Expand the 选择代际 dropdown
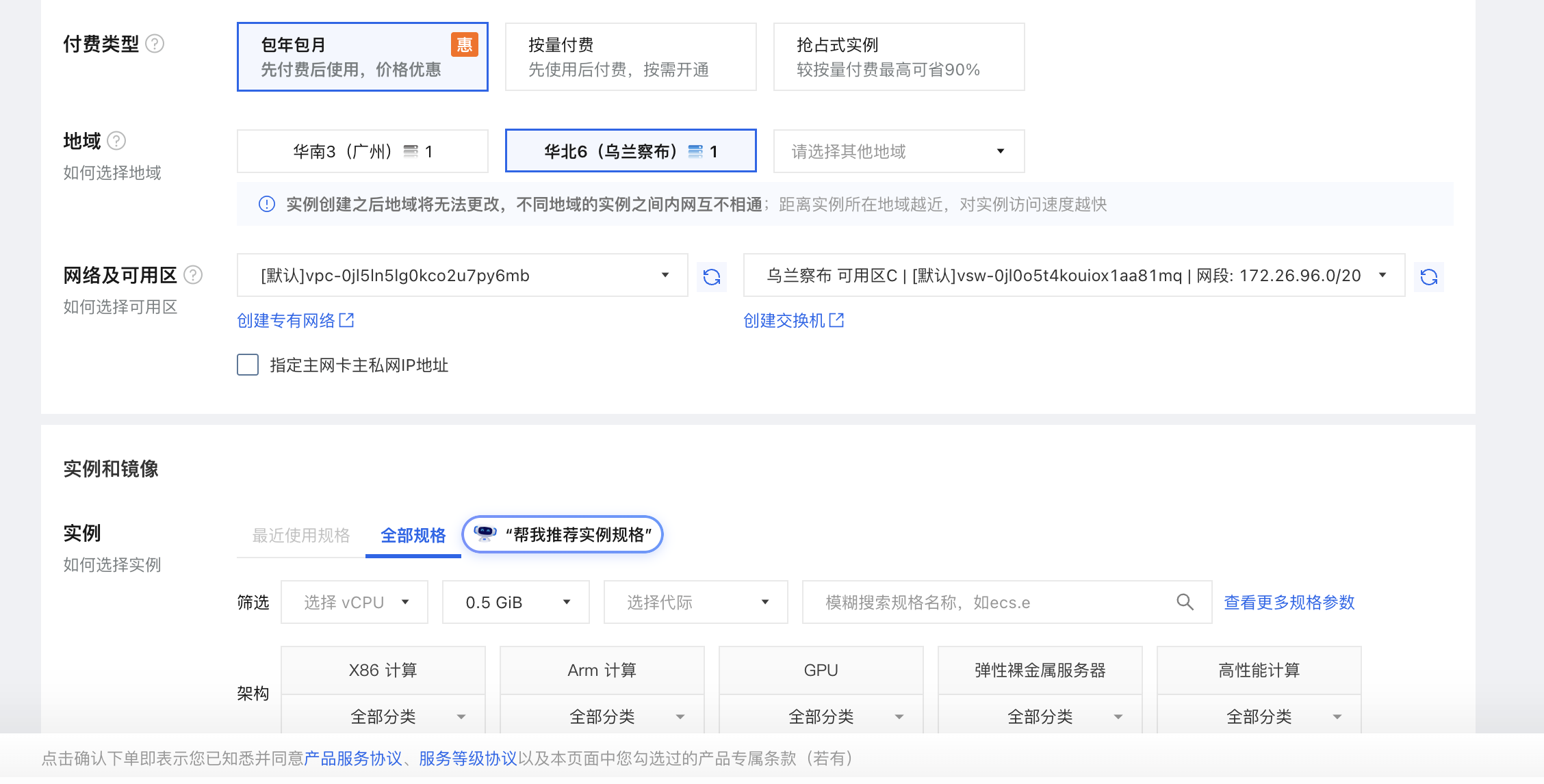1544x784 pixels. tap(695, 602)
